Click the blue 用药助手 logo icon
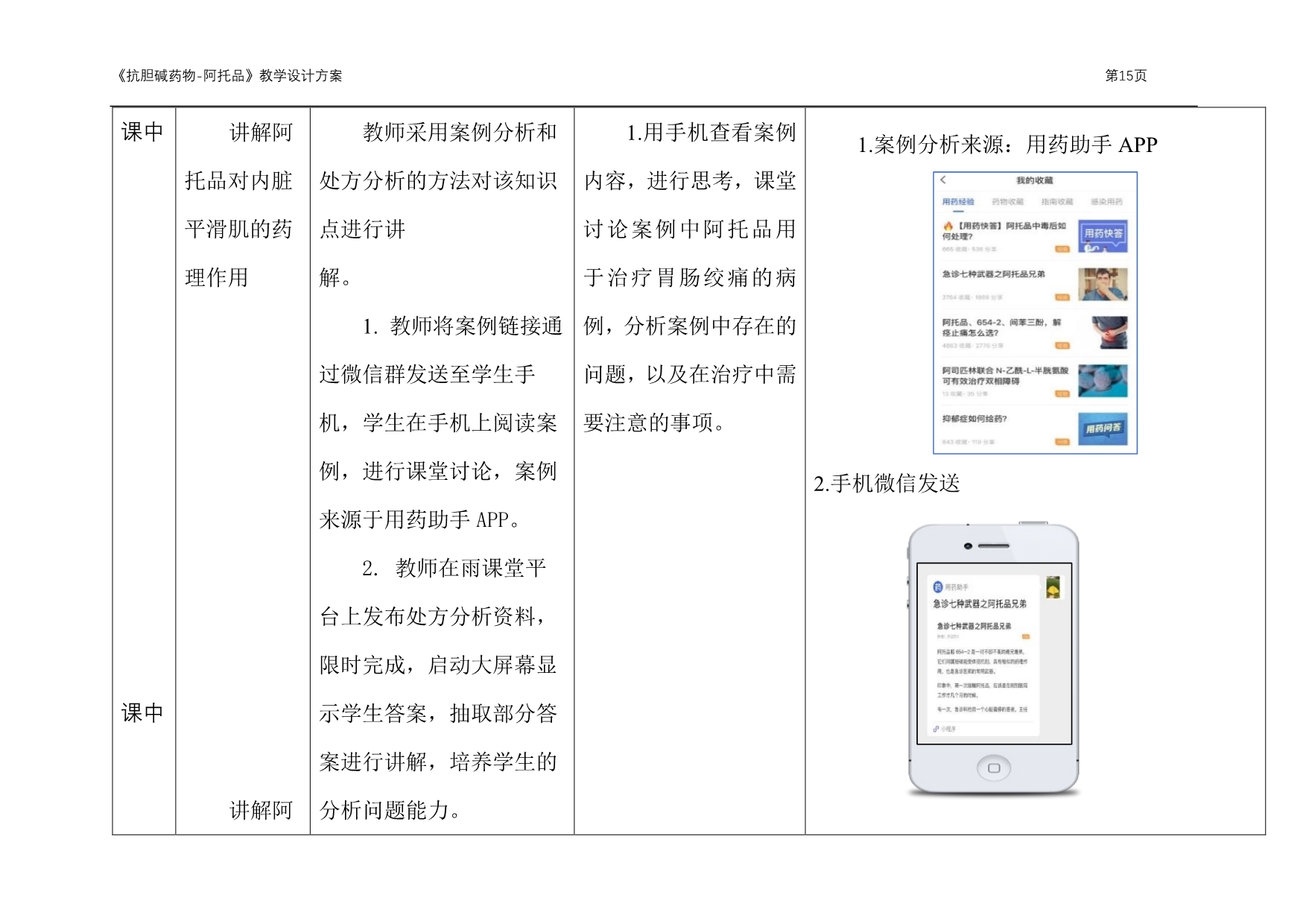The width and height of the screenshot is (1306, 924). coord(938,587)
